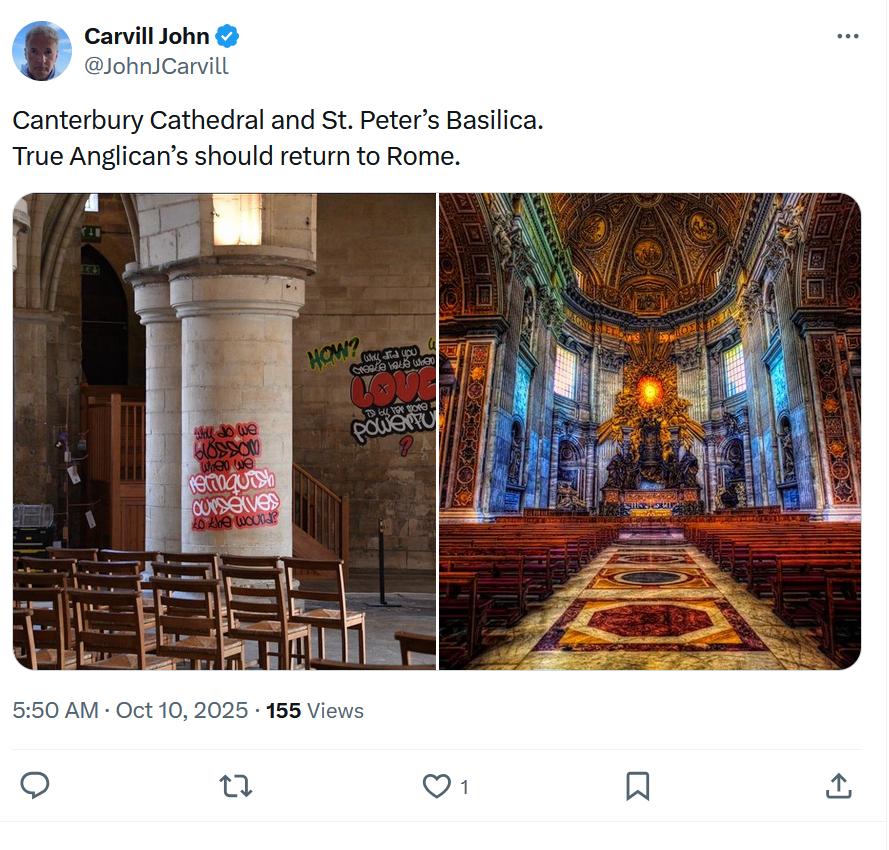Like the tweet with the heart icon
Image resolution: width=889 pixels, height=850 pixels.
[437, 786]
